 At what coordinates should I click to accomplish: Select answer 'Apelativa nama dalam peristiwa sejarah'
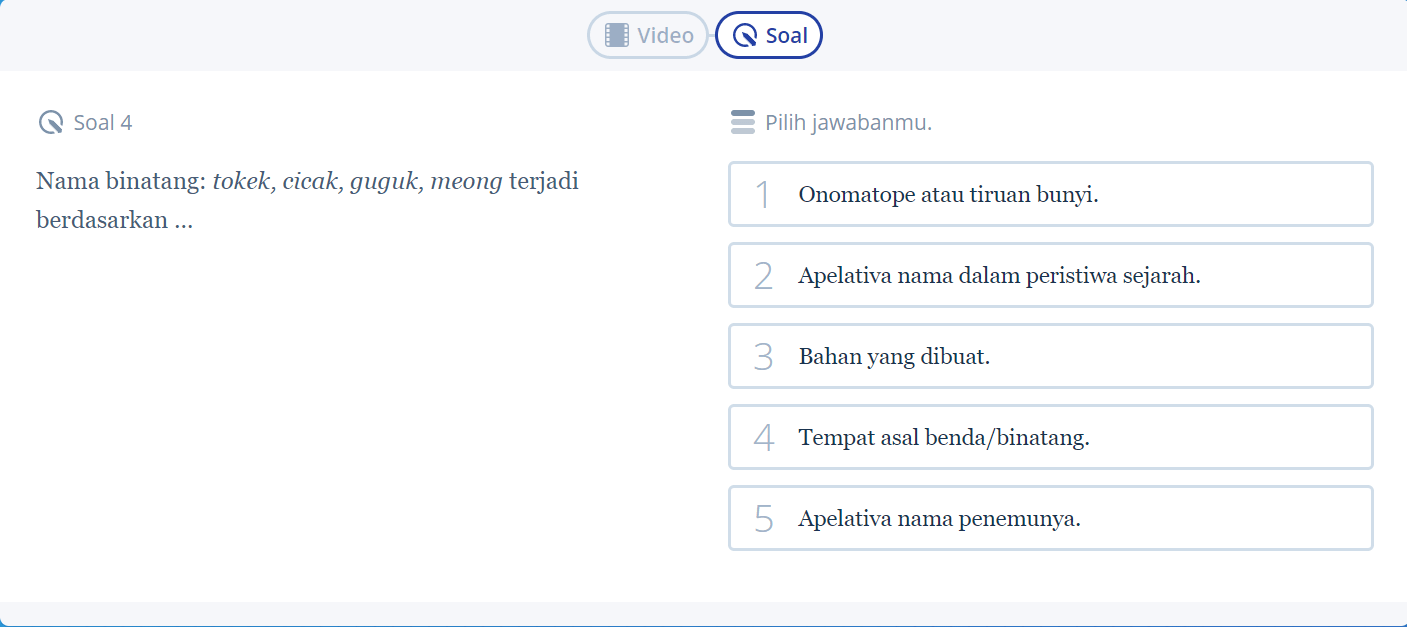click(x=1050, y=275)
